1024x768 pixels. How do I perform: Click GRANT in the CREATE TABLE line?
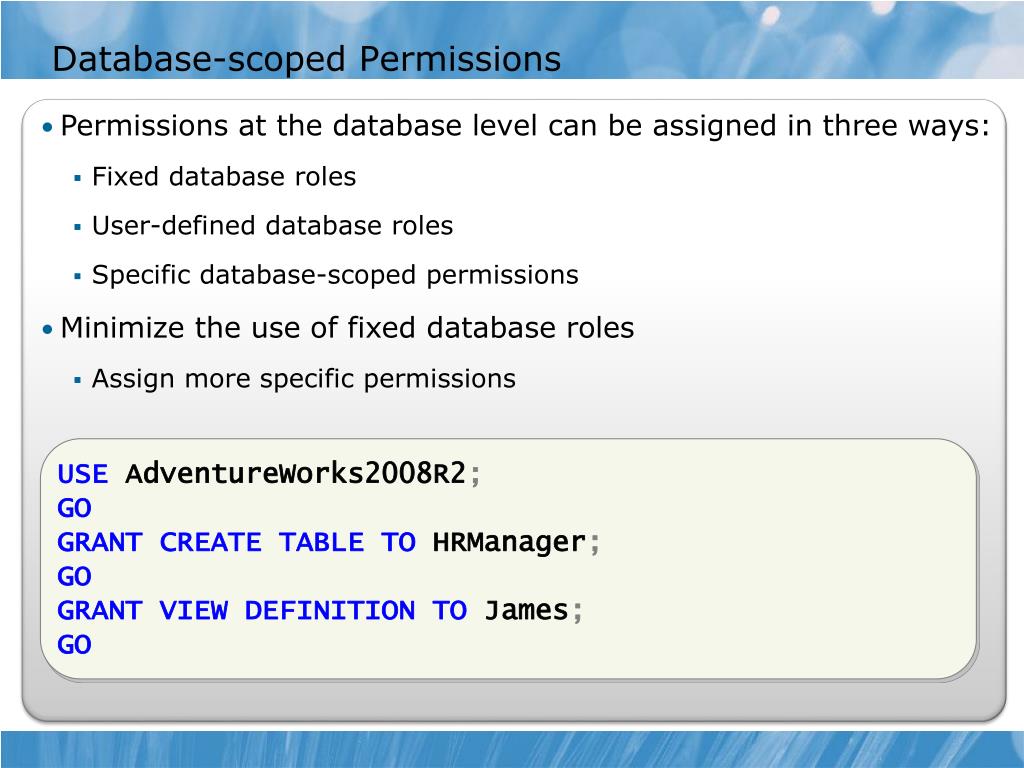[x=100, y=543]
